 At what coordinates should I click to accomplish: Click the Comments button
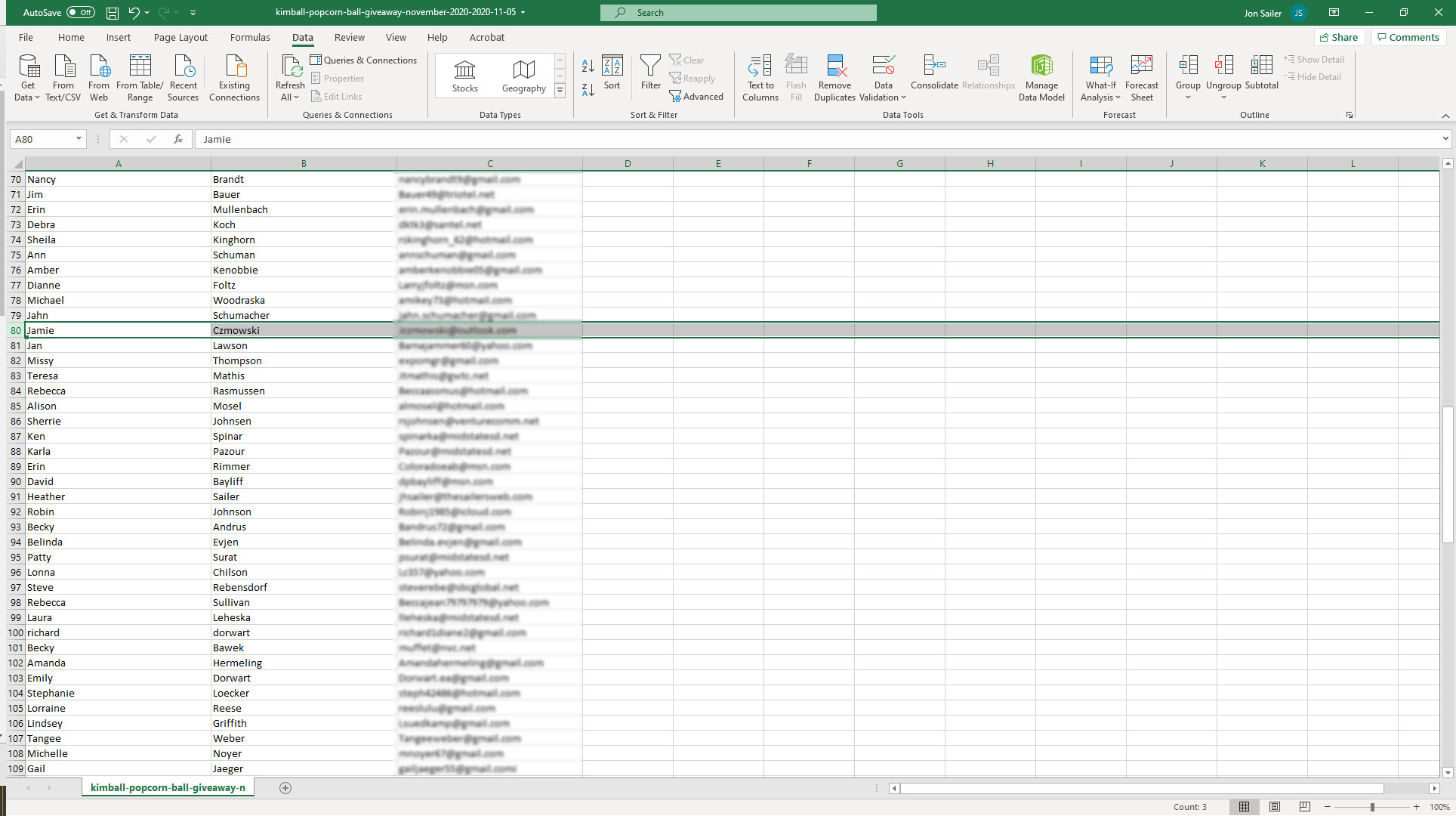(1408, 37)
